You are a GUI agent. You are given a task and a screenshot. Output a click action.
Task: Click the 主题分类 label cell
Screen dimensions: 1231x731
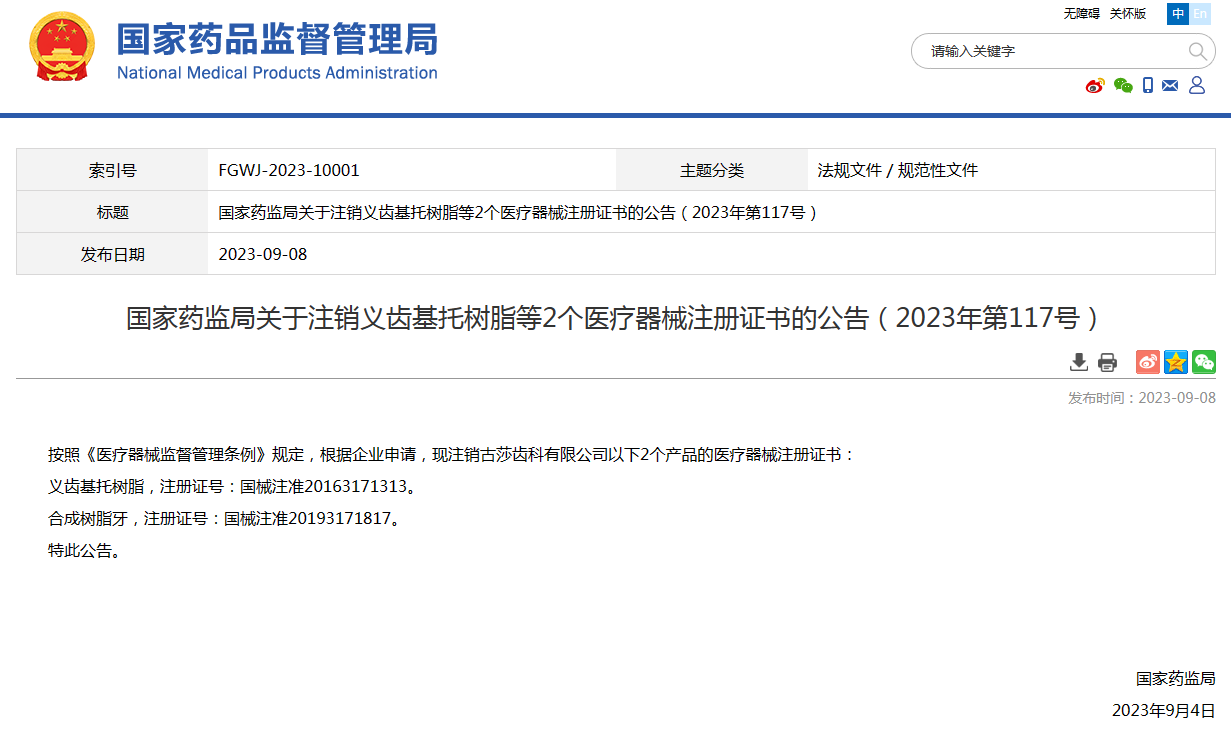712,170
